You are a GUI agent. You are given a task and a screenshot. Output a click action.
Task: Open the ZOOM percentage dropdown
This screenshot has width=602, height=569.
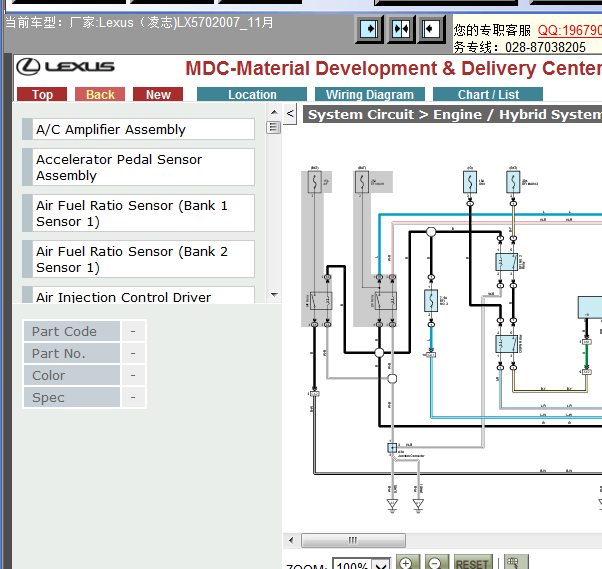tap(380, 564)
